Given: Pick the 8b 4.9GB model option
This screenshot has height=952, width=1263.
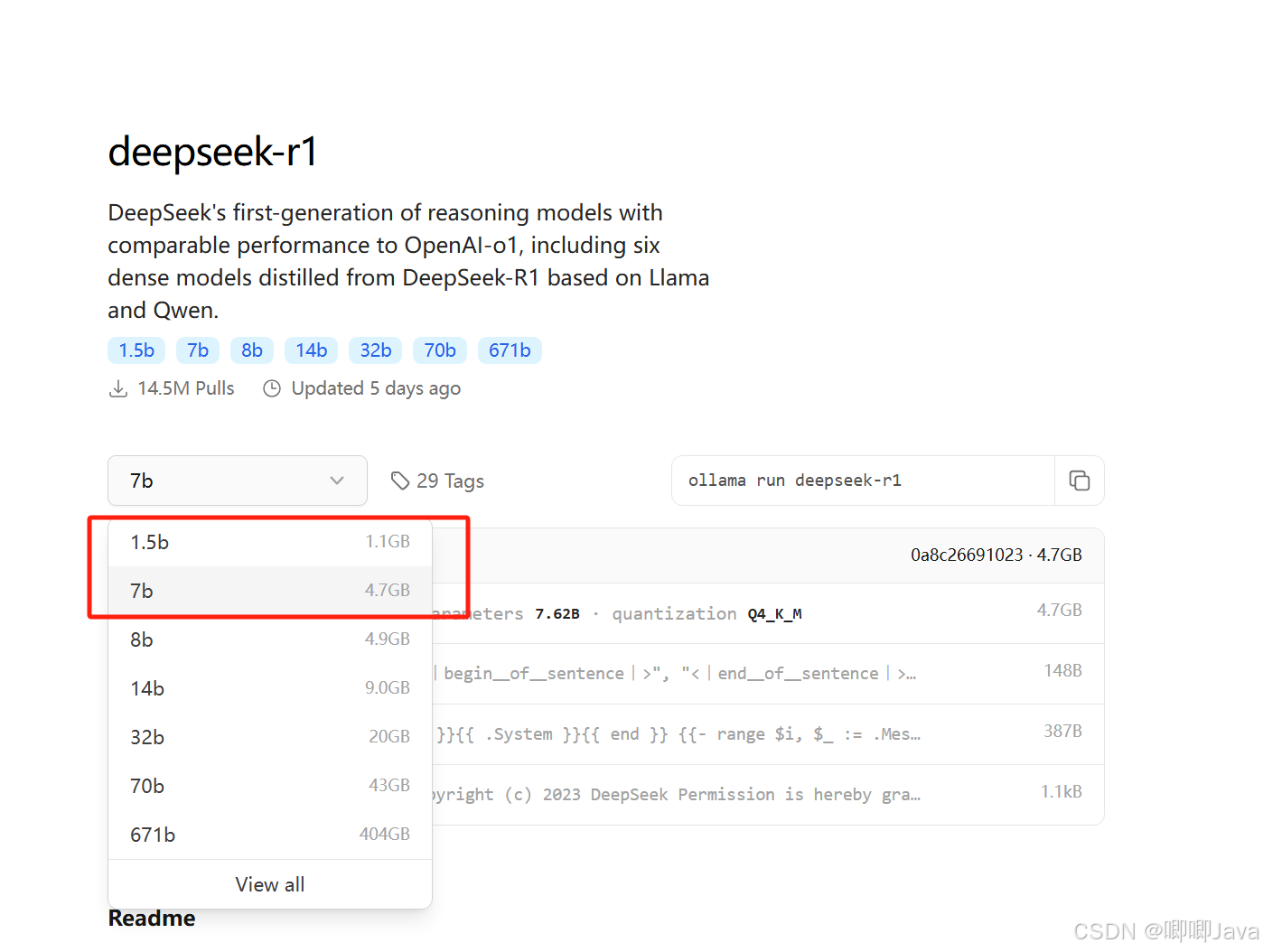Looking at the screenshot, I should 270,639.
